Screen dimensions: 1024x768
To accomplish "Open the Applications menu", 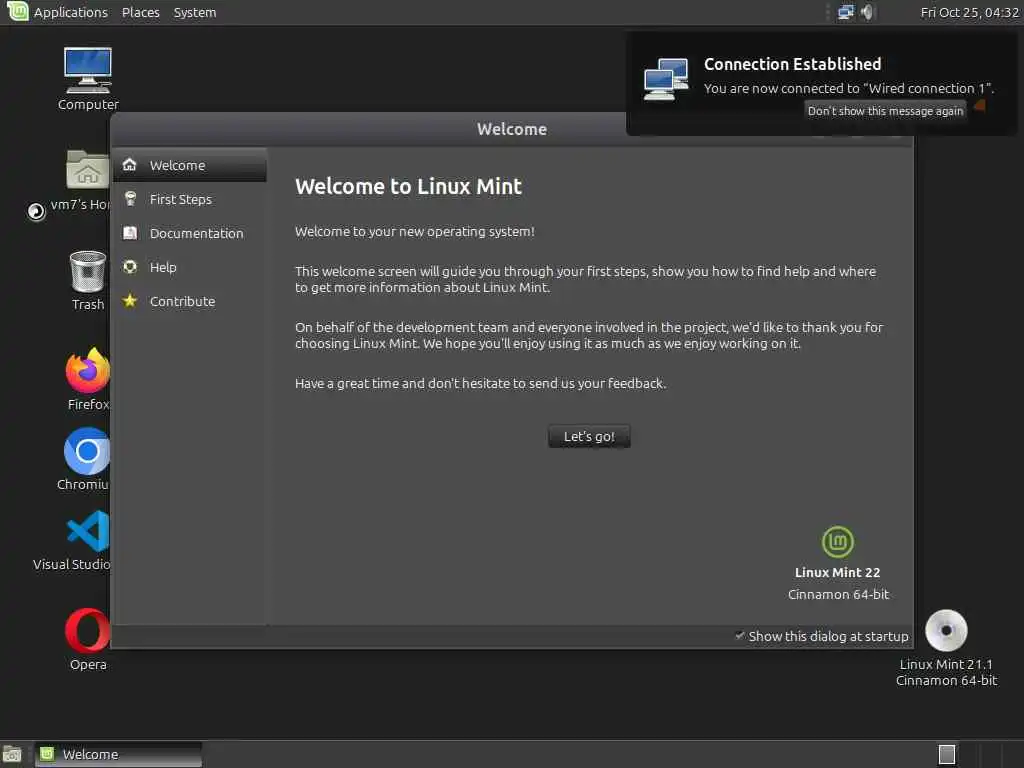I will pyautogui.click(x=71, y=12).
